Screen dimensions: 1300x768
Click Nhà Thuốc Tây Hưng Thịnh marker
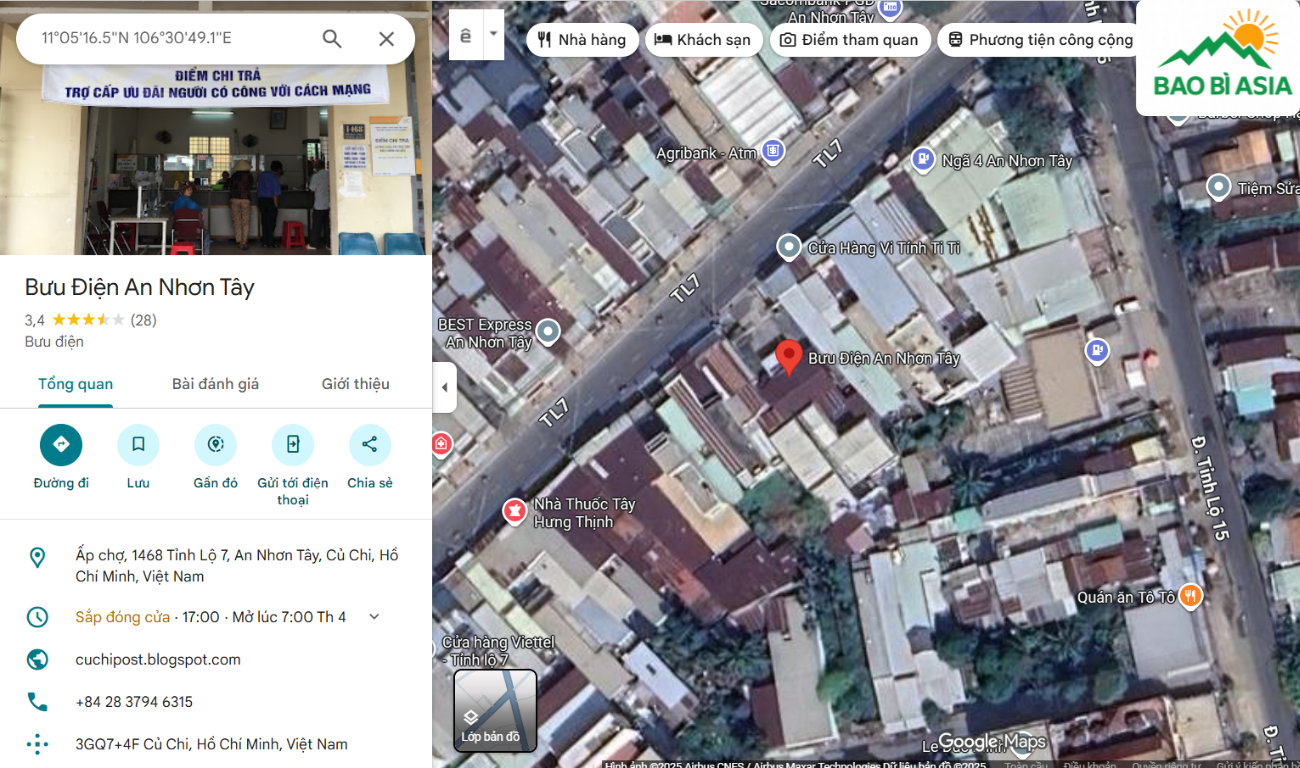click(515, 512)
